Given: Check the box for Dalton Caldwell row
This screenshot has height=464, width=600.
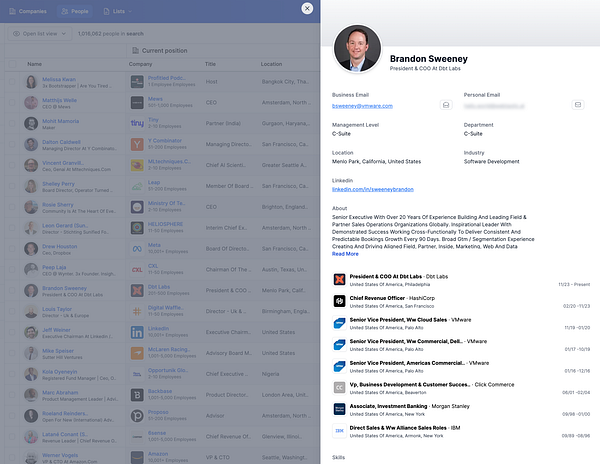Looking at the screenshot, I should click(x=12, y=144).
